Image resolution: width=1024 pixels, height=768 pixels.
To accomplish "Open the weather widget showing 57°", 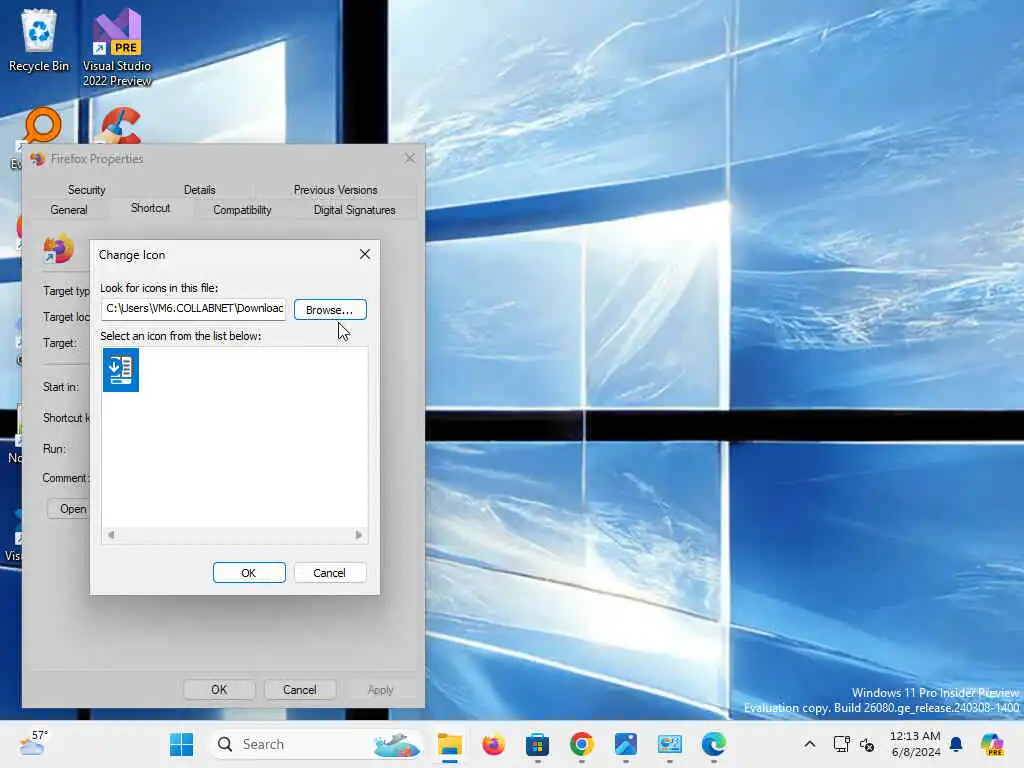I will click(x=33, y=743).
